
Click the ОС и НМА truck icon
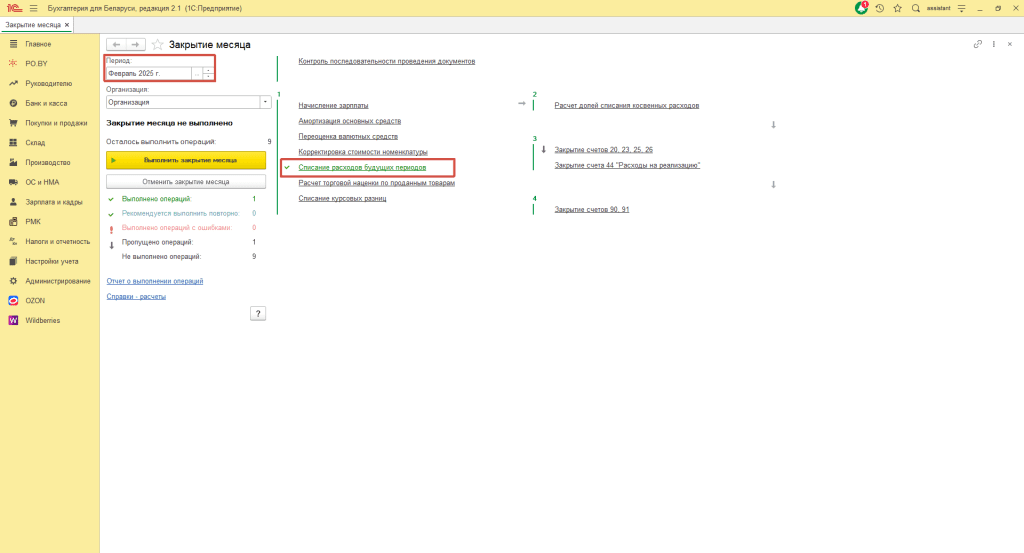point(13,182)
